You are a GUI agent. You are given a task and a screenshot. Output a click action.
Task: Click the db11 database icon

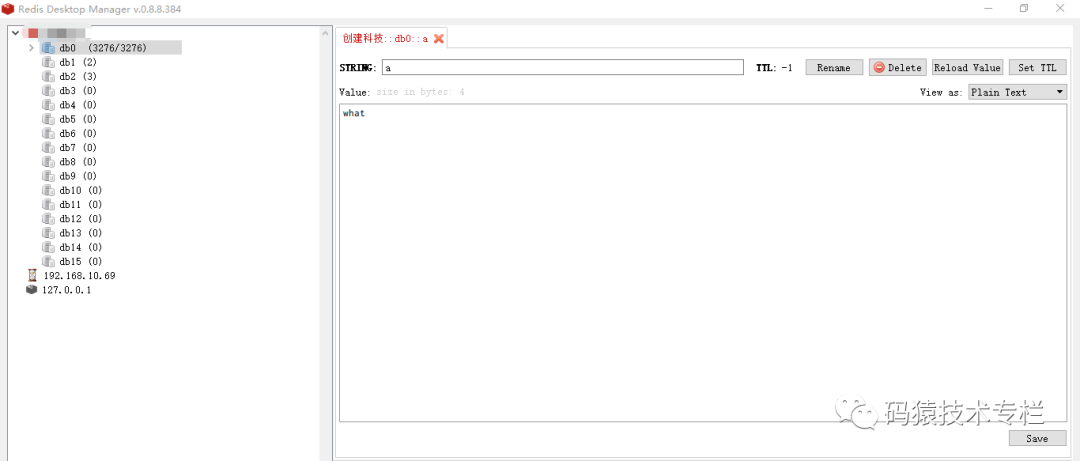(48, 205)
